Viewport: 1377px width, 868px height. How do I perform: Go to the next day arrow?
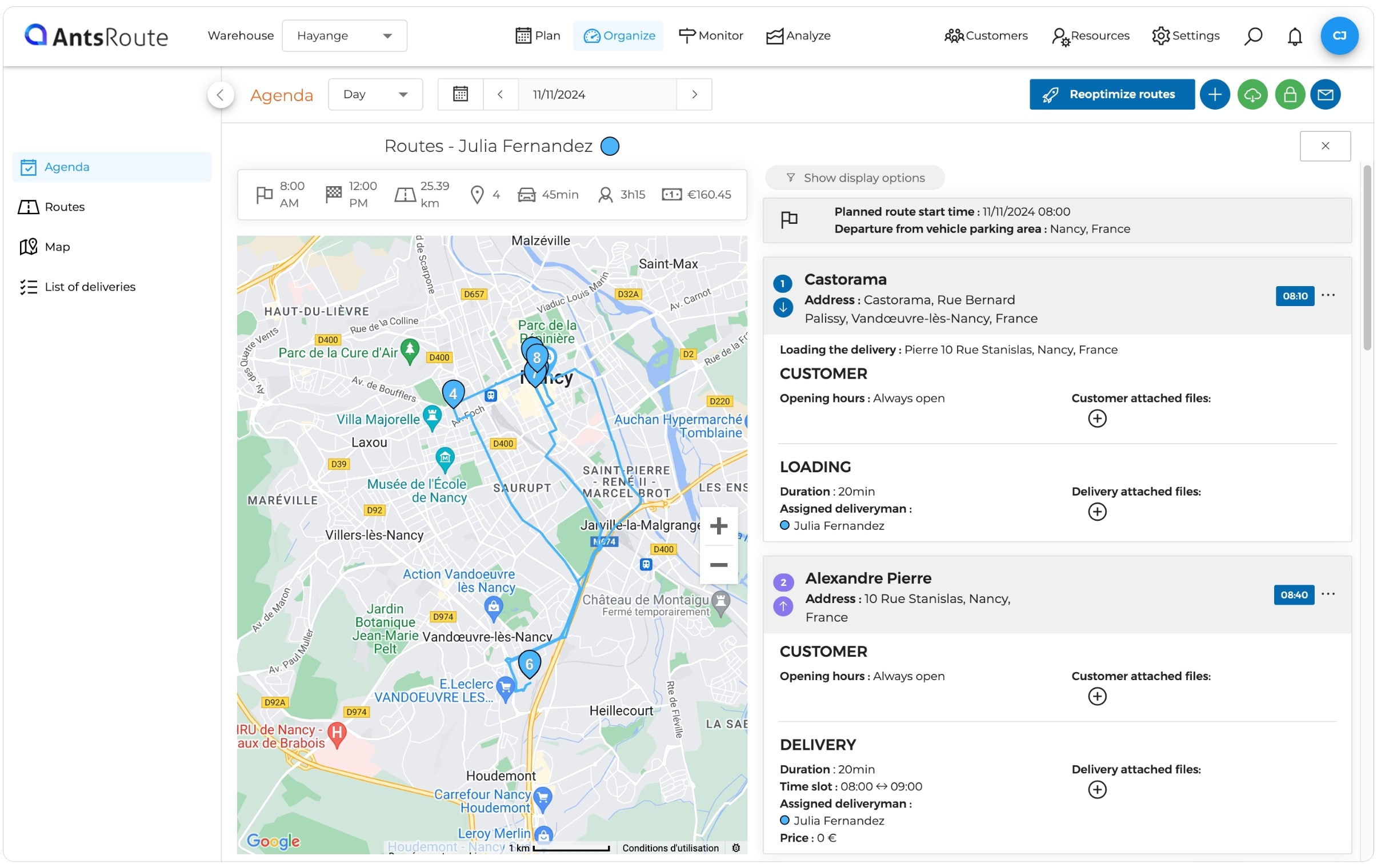[x=694, y=94]
